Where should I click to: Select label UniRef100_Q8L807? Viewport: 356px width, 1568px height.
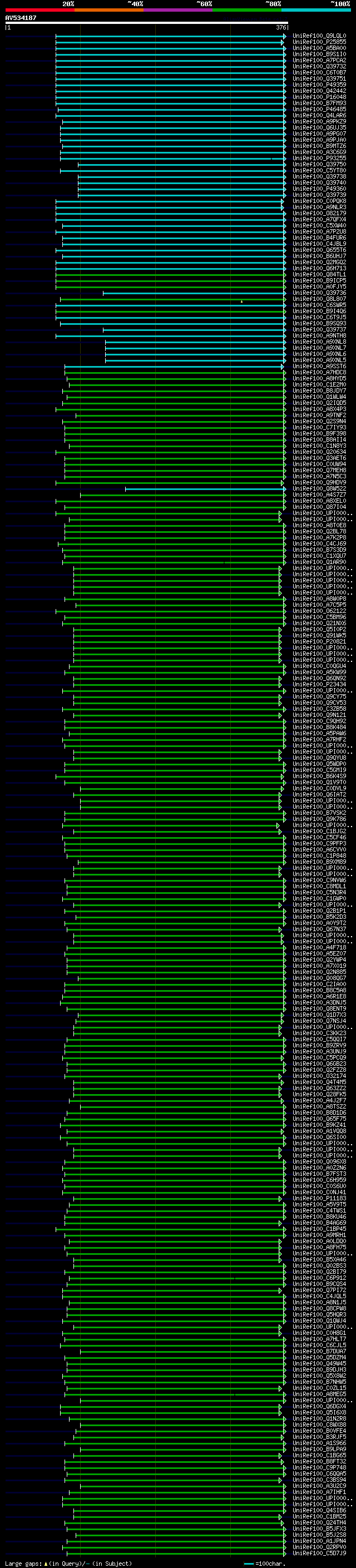pos(319,299)
